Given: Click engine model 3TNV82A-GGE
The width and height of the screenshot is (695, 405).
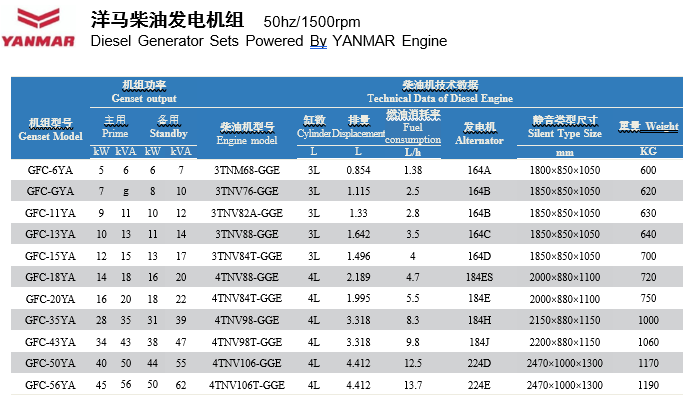Looking at the screenshot, I should 247,213.
